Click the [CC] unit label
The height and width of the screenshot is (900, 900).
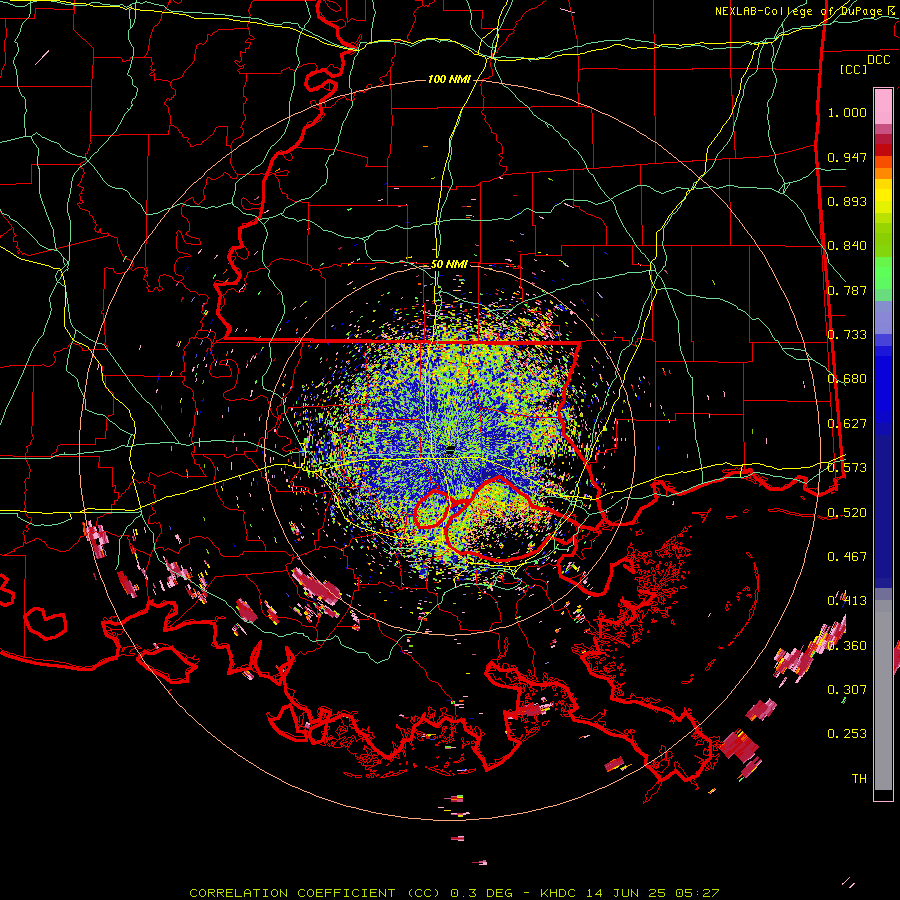coord(854,69)
